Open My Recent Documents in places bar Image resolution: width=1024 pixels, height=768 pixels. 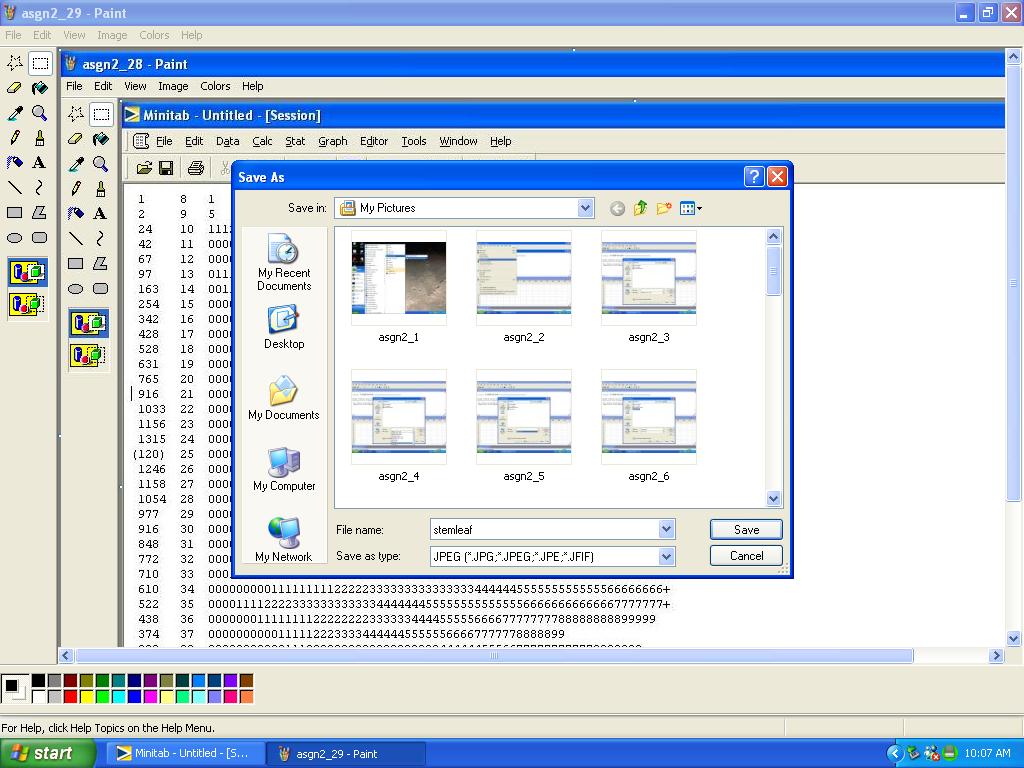pyautogui.click(x=284, y=265)
